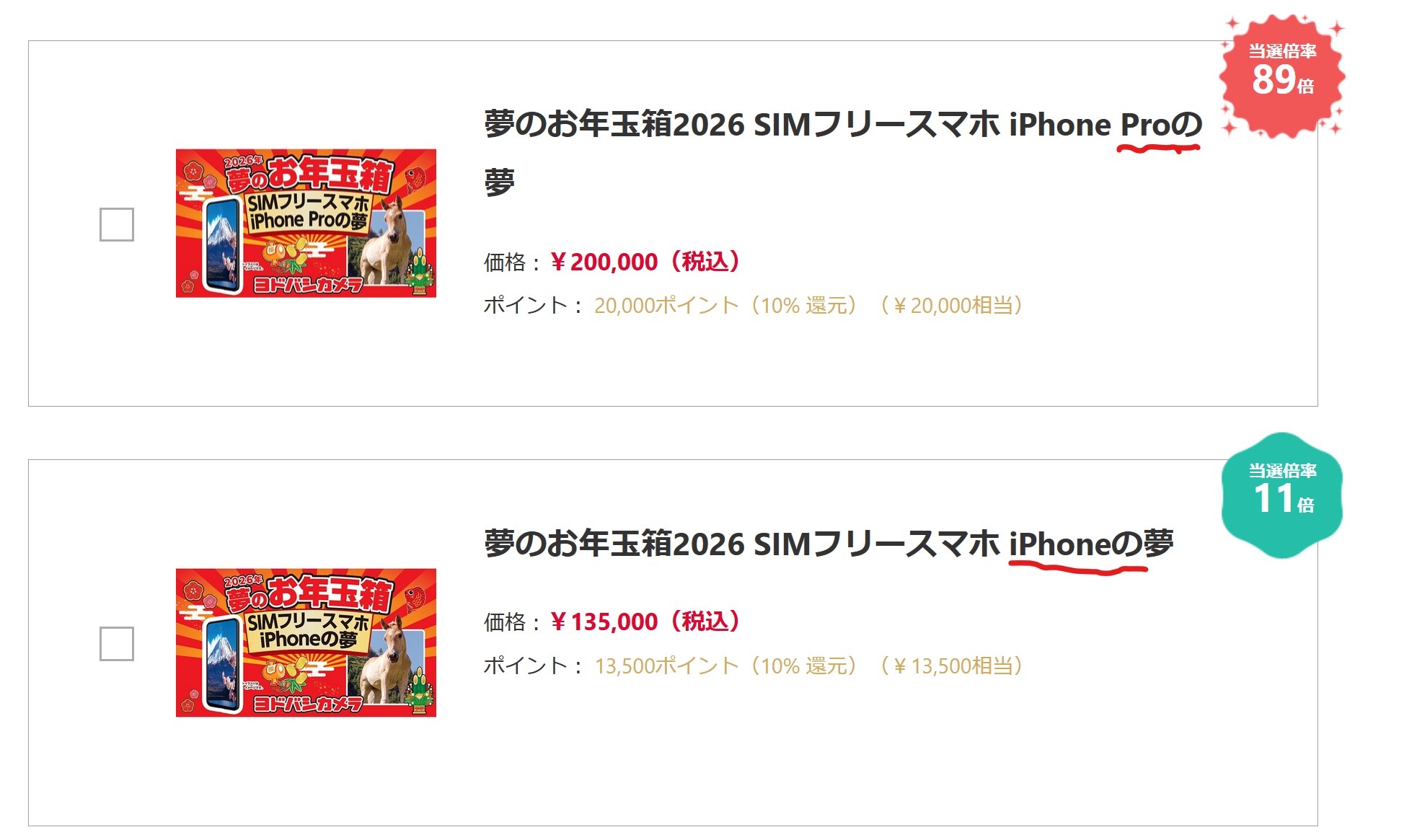Open the iPhoneの夢 banner thumbnail
1417x840 pixels.
306,642
